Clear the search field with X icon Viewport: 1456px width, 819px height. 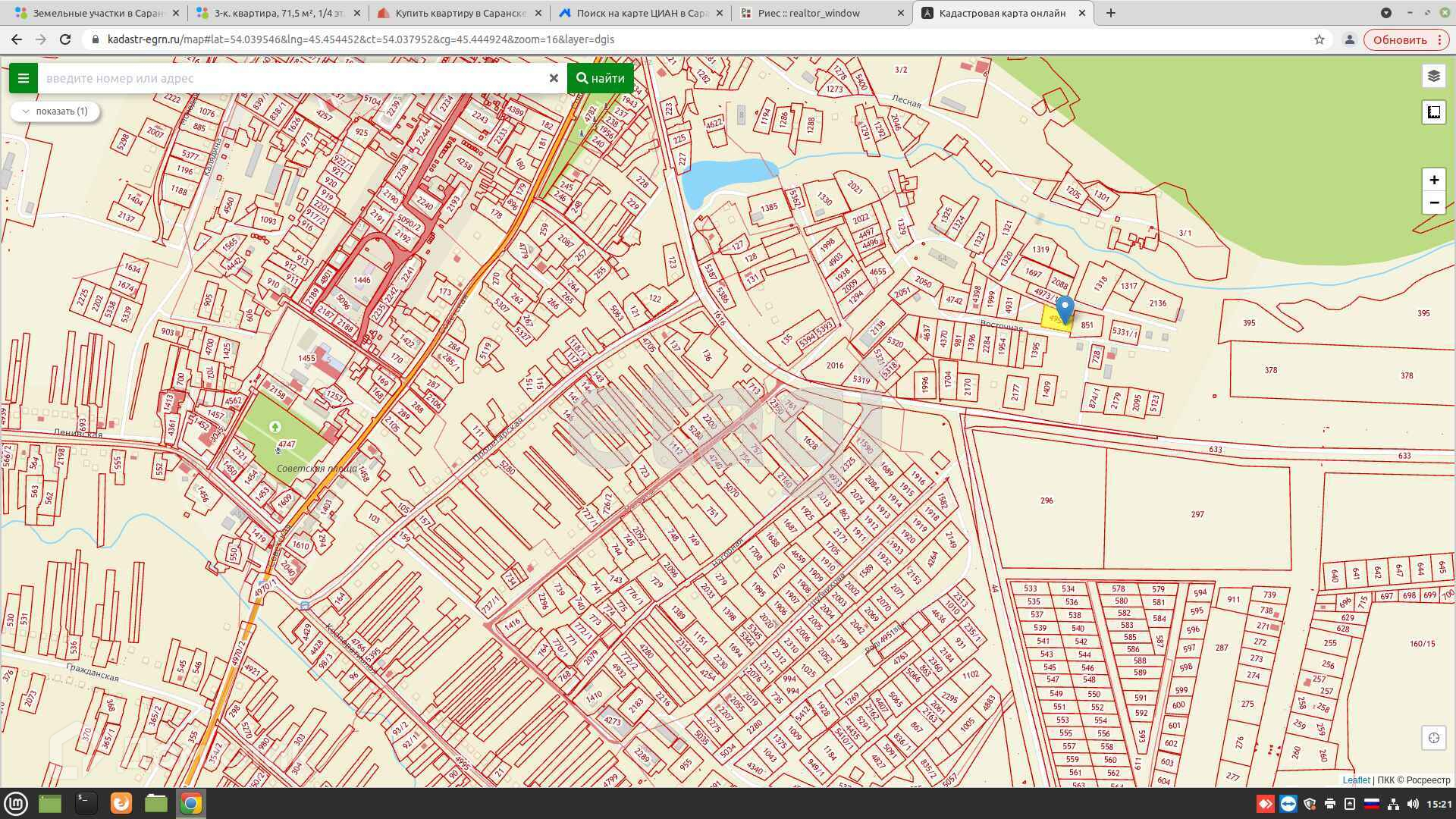554,78
